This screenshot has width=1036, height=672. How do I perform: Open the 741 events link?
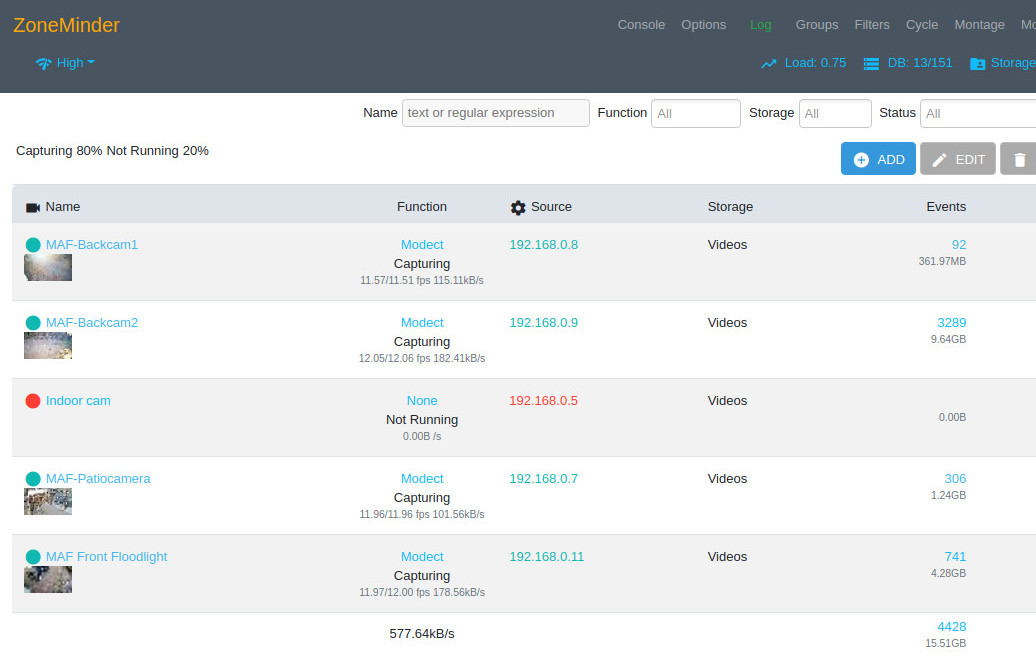click(955, 556)
